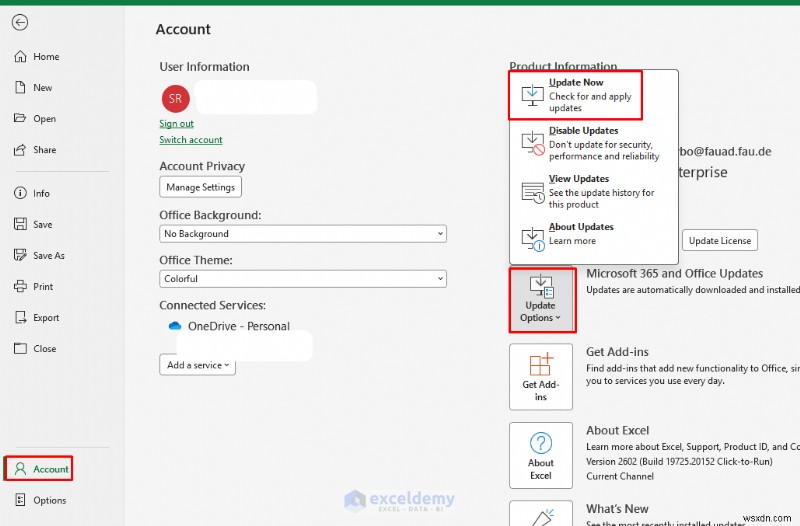Toggle the Update Options dropdown button
800x526 pixels.
pos(542,300)
